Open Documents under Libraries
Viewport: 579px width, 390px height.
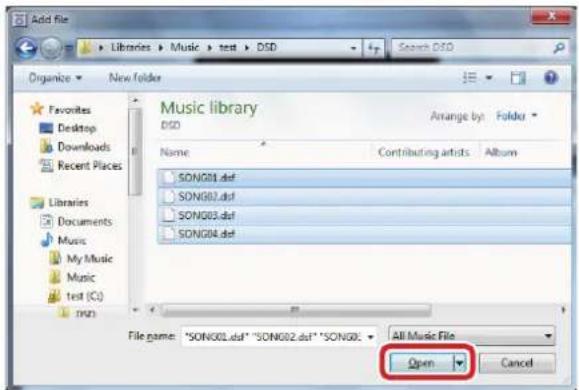[x=85, y=221]
